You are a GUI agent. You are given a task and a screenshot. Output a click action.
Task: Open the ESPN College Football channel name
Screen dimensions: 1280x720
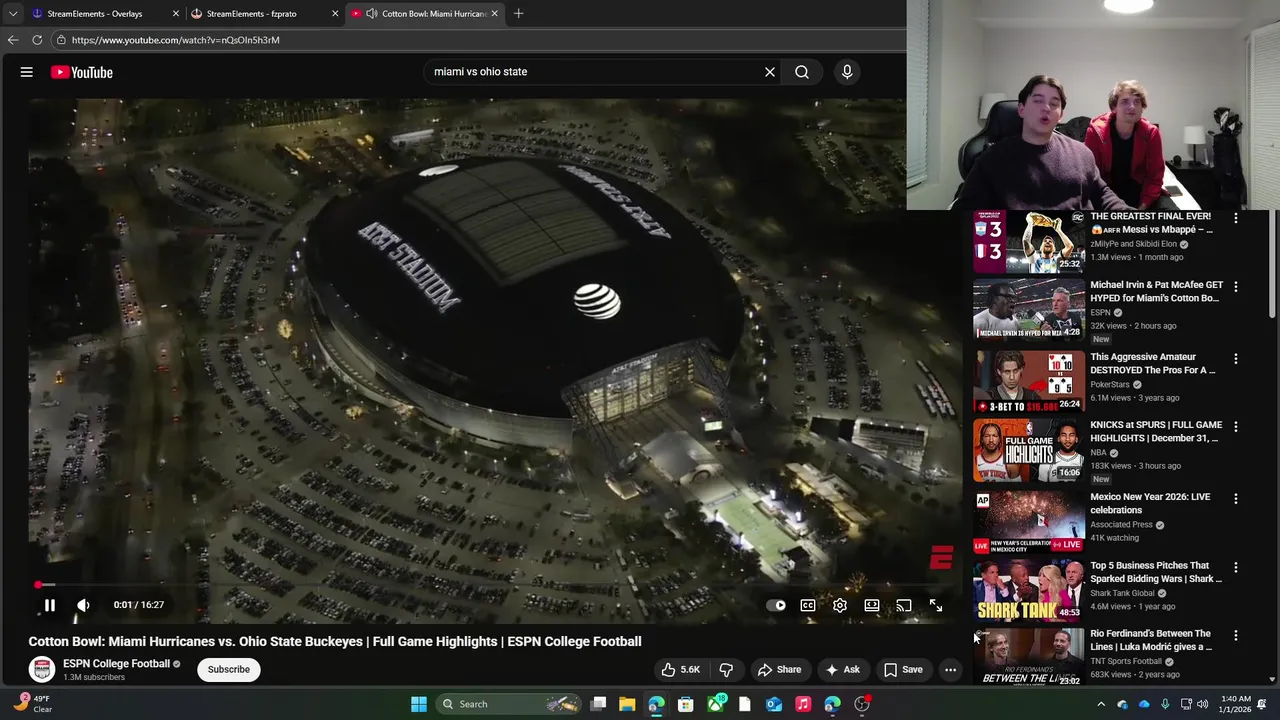pos(116,664)
